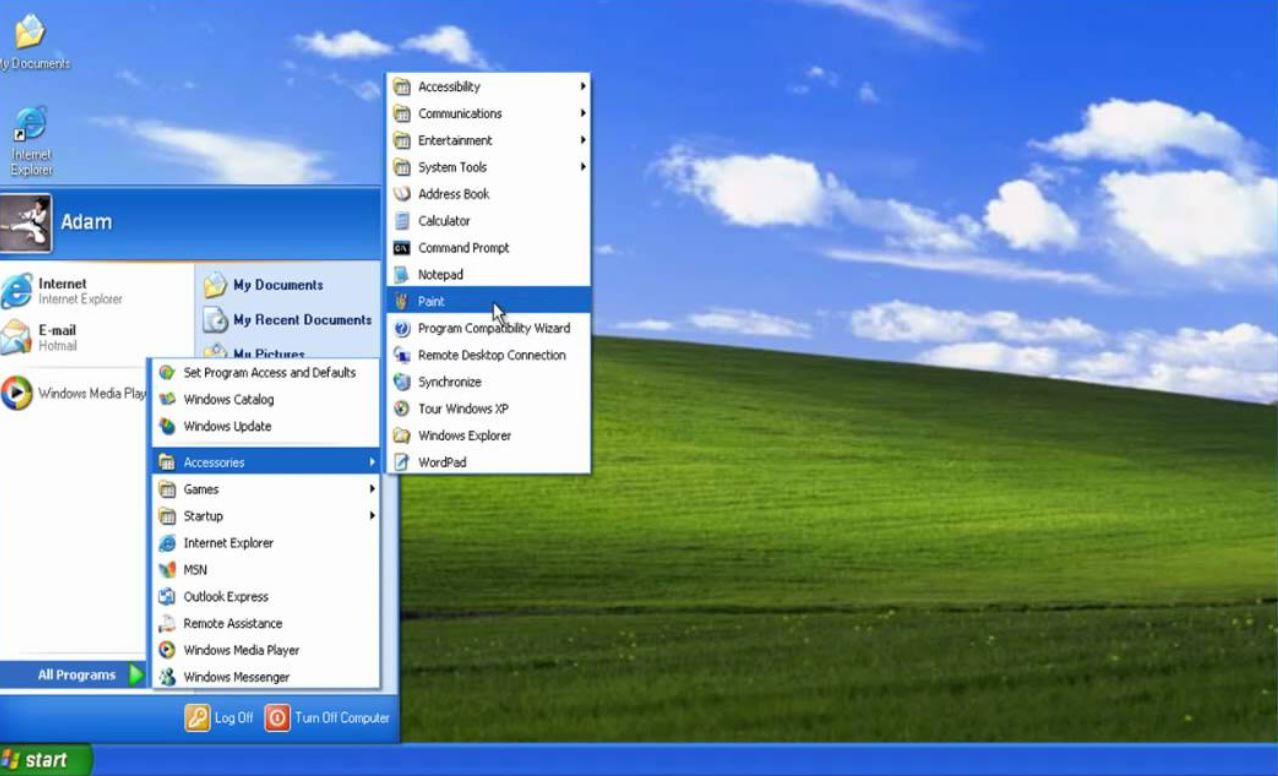Click the MSN butterfly icon
Viewport: 1278px width, 776px height.
tap(167, 570)
